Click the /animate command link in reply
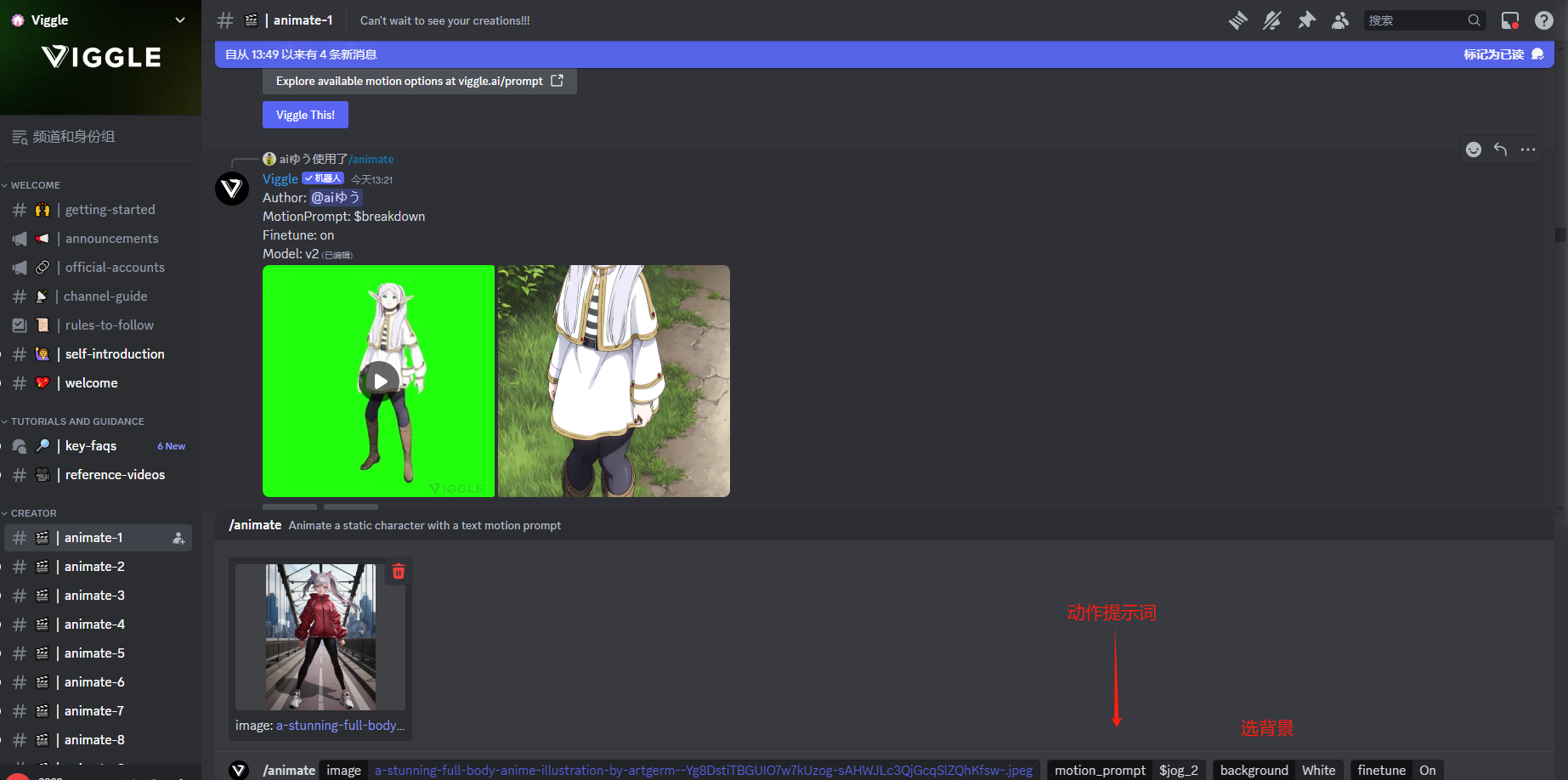 [371, 159]
